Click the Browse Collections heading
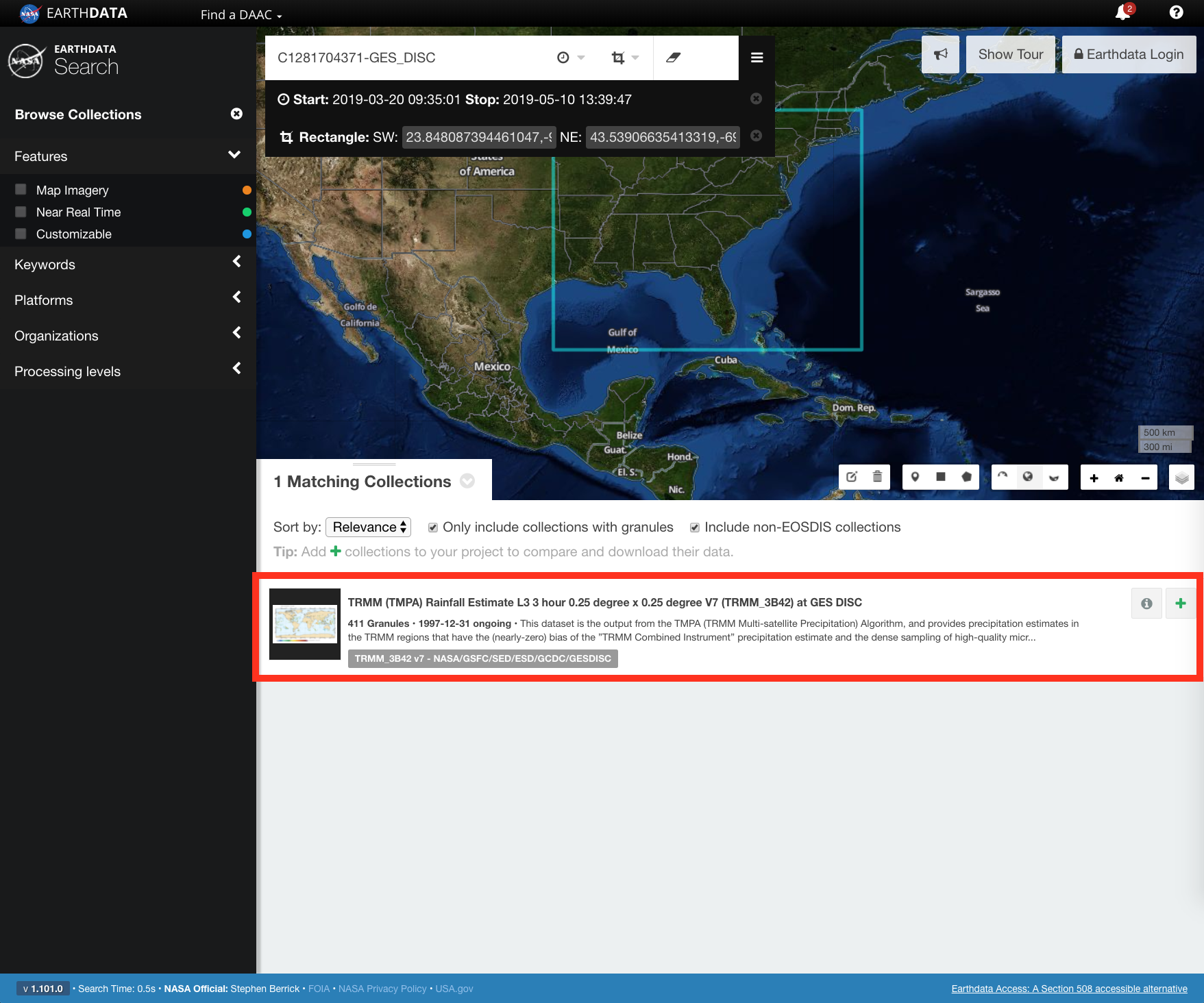 (x=78, y=114)
